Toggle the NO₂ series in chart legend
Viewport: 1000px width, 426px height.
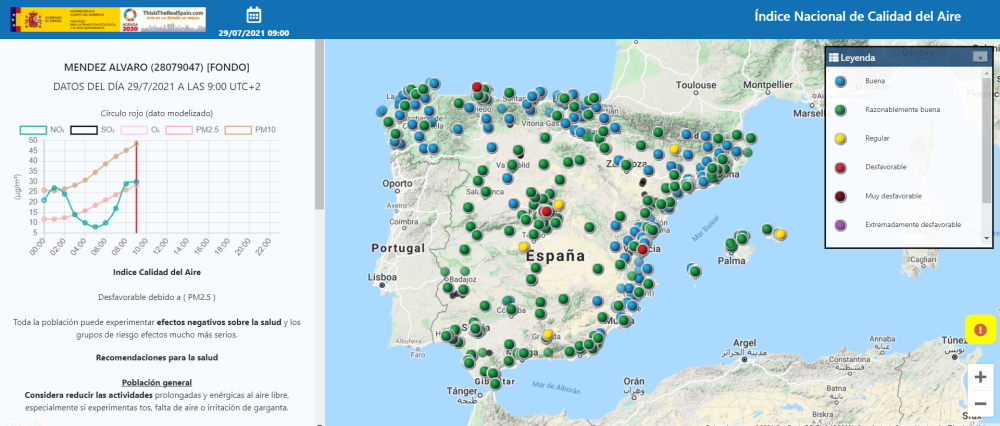coord(45,129)
